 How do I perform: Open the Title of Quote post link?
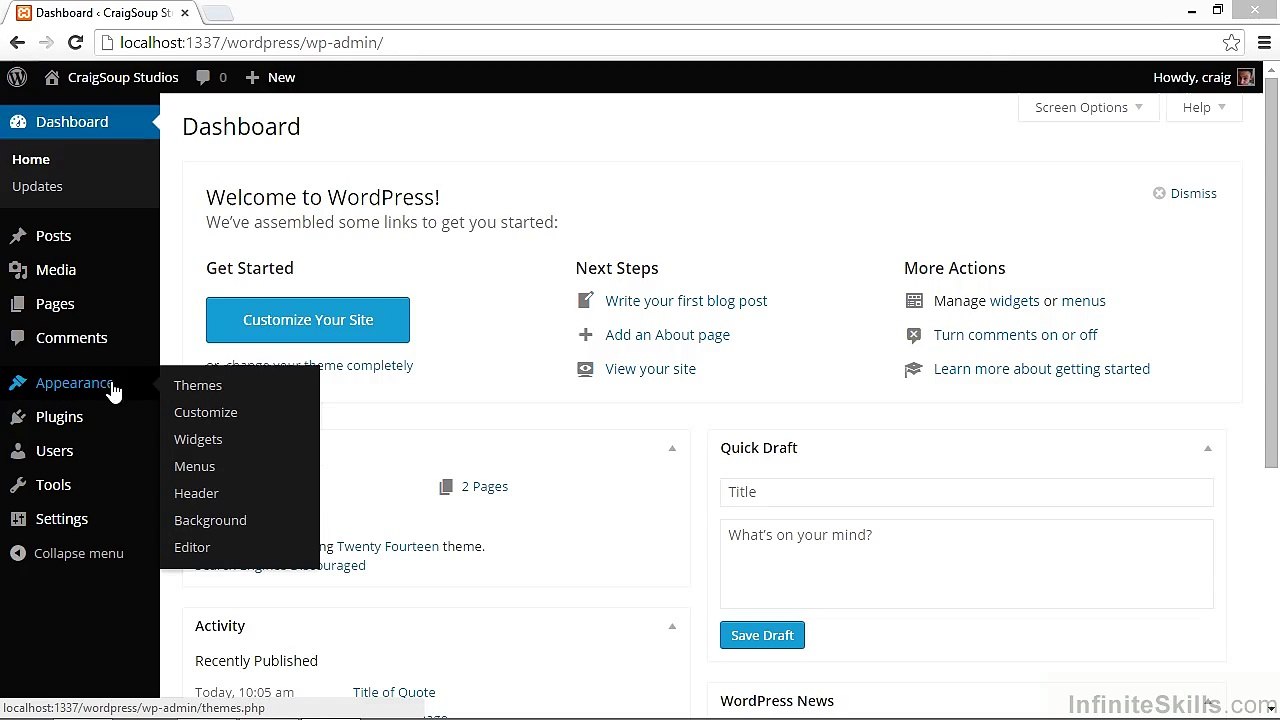[394, 692]
